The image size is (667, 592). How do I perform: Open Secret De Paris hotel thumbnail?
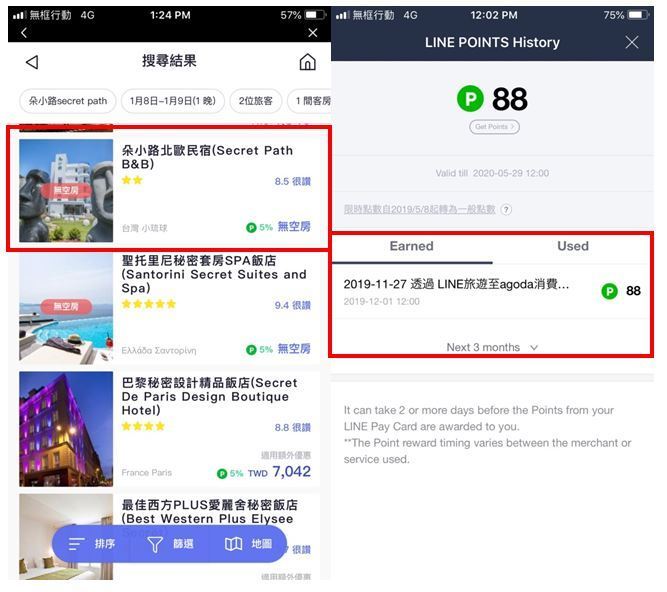66,429
